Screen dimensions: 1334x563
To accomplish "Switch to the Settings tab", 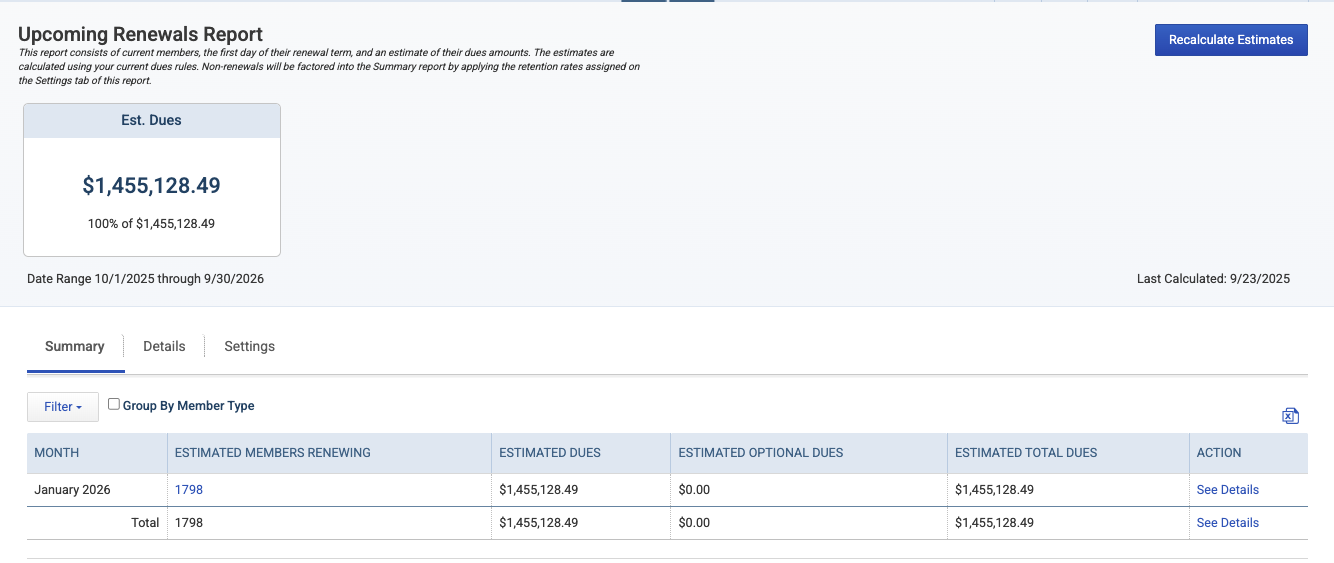I will click(249, 346).
